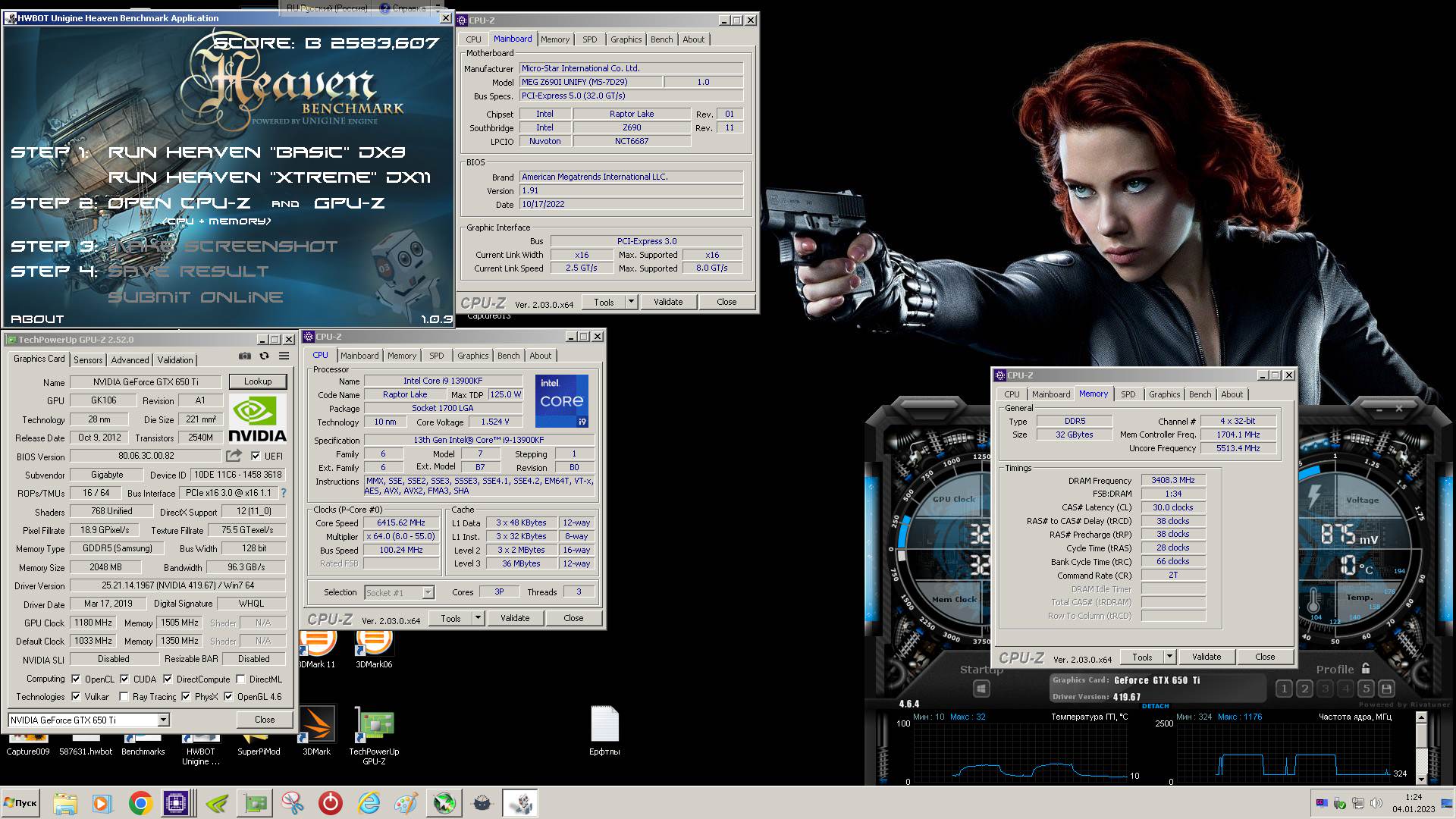Click BIOS export share icon in GPU-Z
Image resolution: width=1456 pixels, height=819 pixels.
[x=234, y=456]
